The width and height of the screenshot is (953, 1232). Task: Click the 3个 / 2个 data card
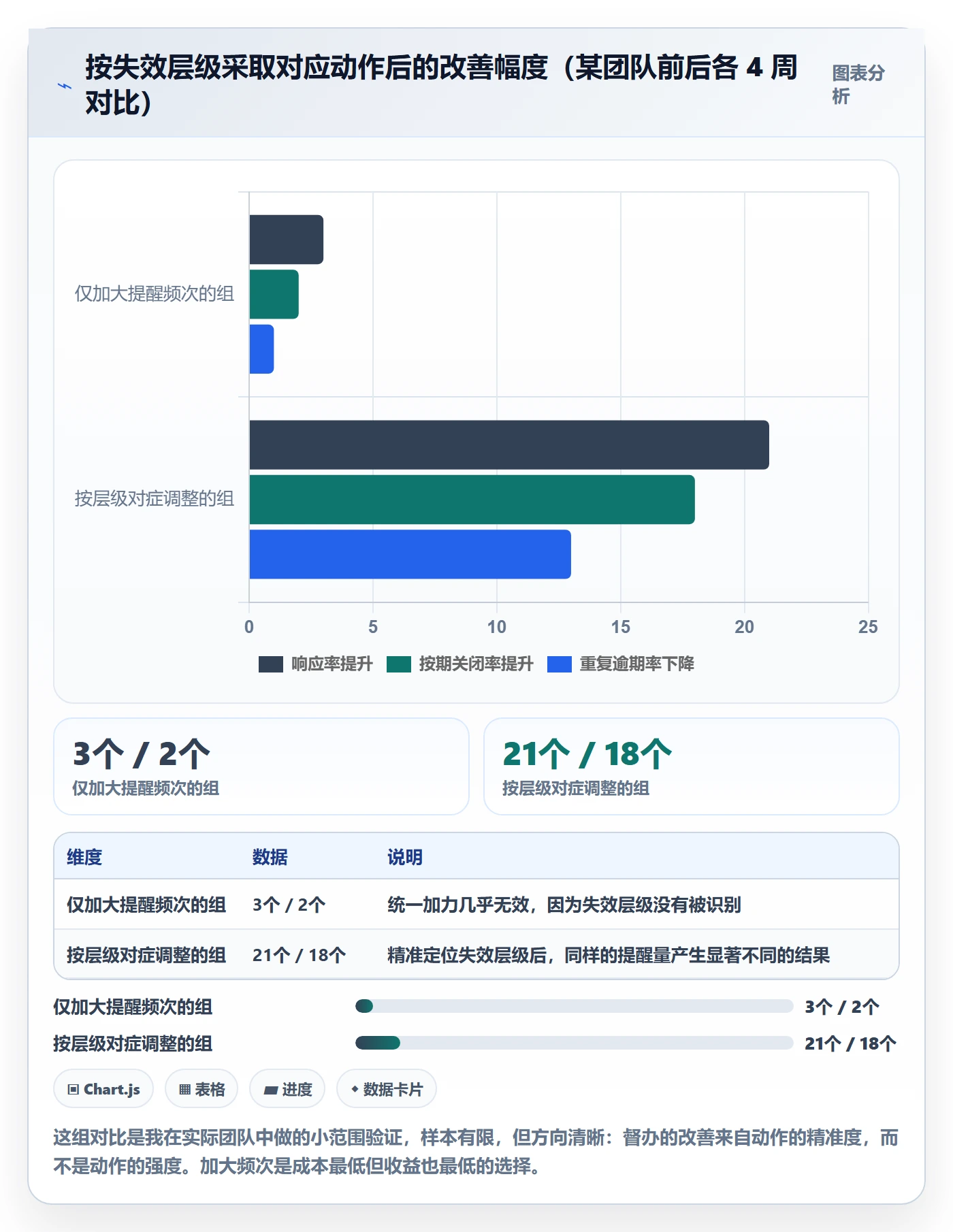(261, 766)
